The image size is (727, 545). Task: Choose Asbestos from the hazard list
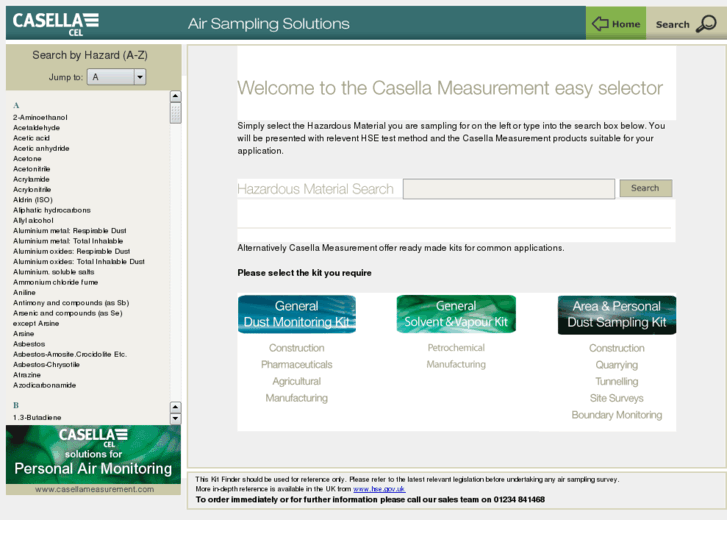(29, 344)
